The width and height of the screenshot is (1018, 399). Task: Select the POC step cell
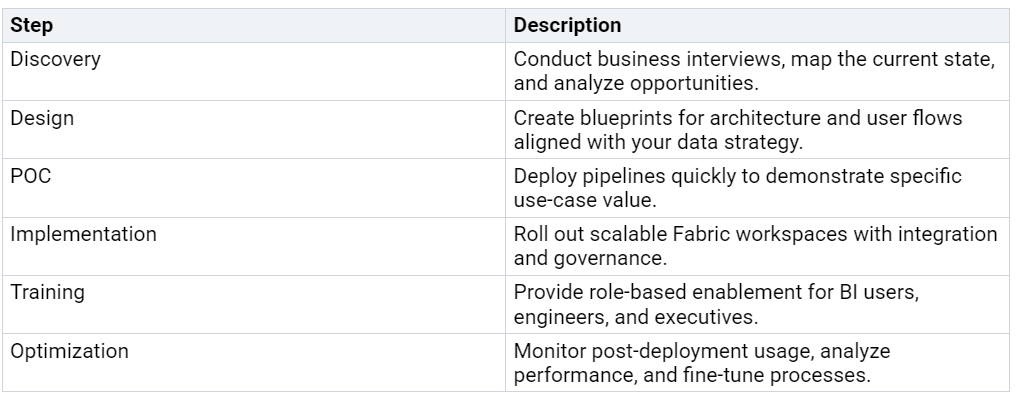[x=253, y=188]
